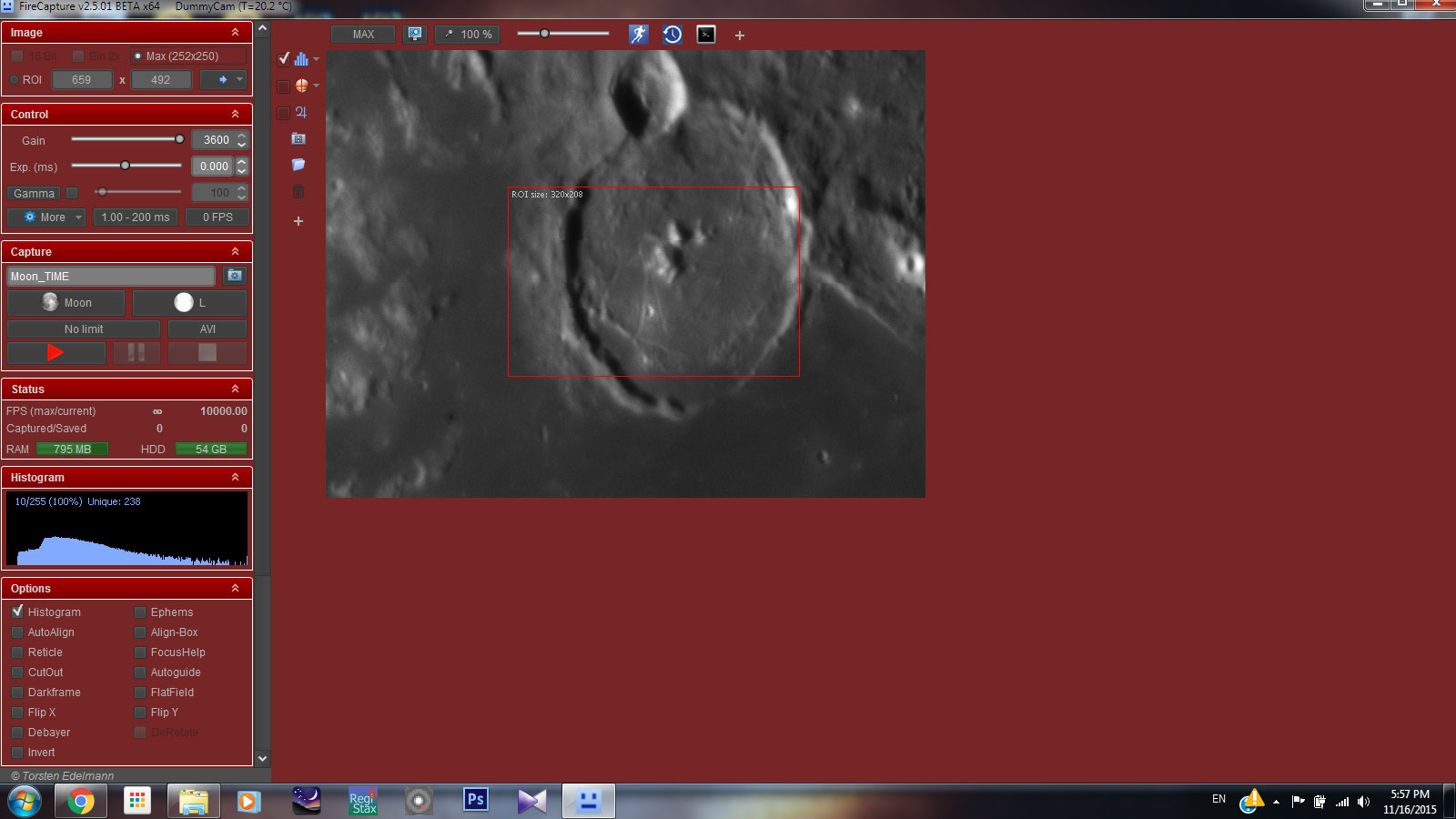
Task: Click the camera icon beside Moon_TIME
Action: click(235, 276)
